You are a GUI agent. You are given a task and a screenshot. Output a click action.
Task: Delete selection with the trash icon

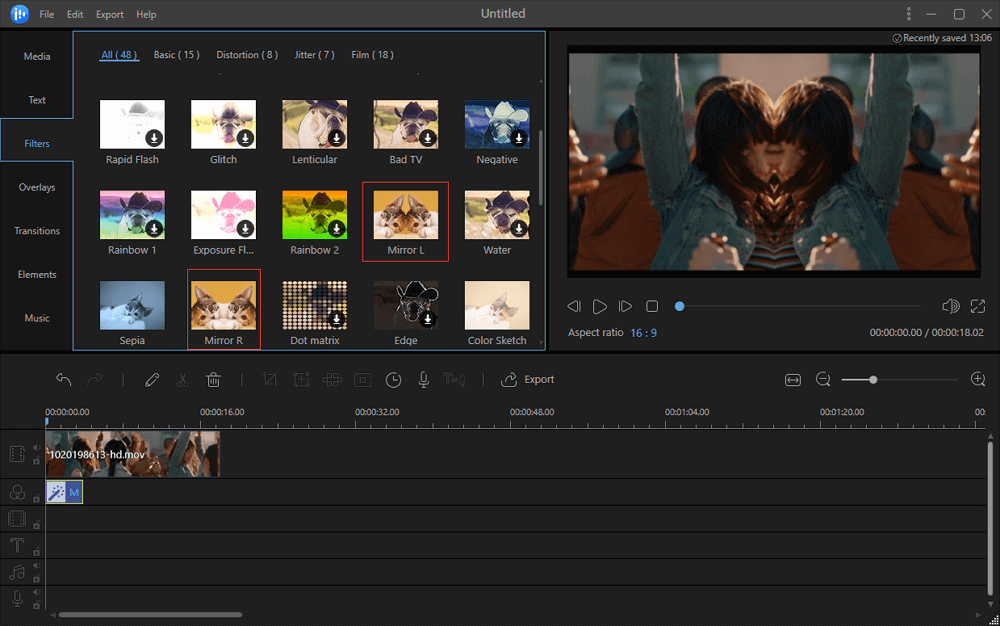(213, 380)
